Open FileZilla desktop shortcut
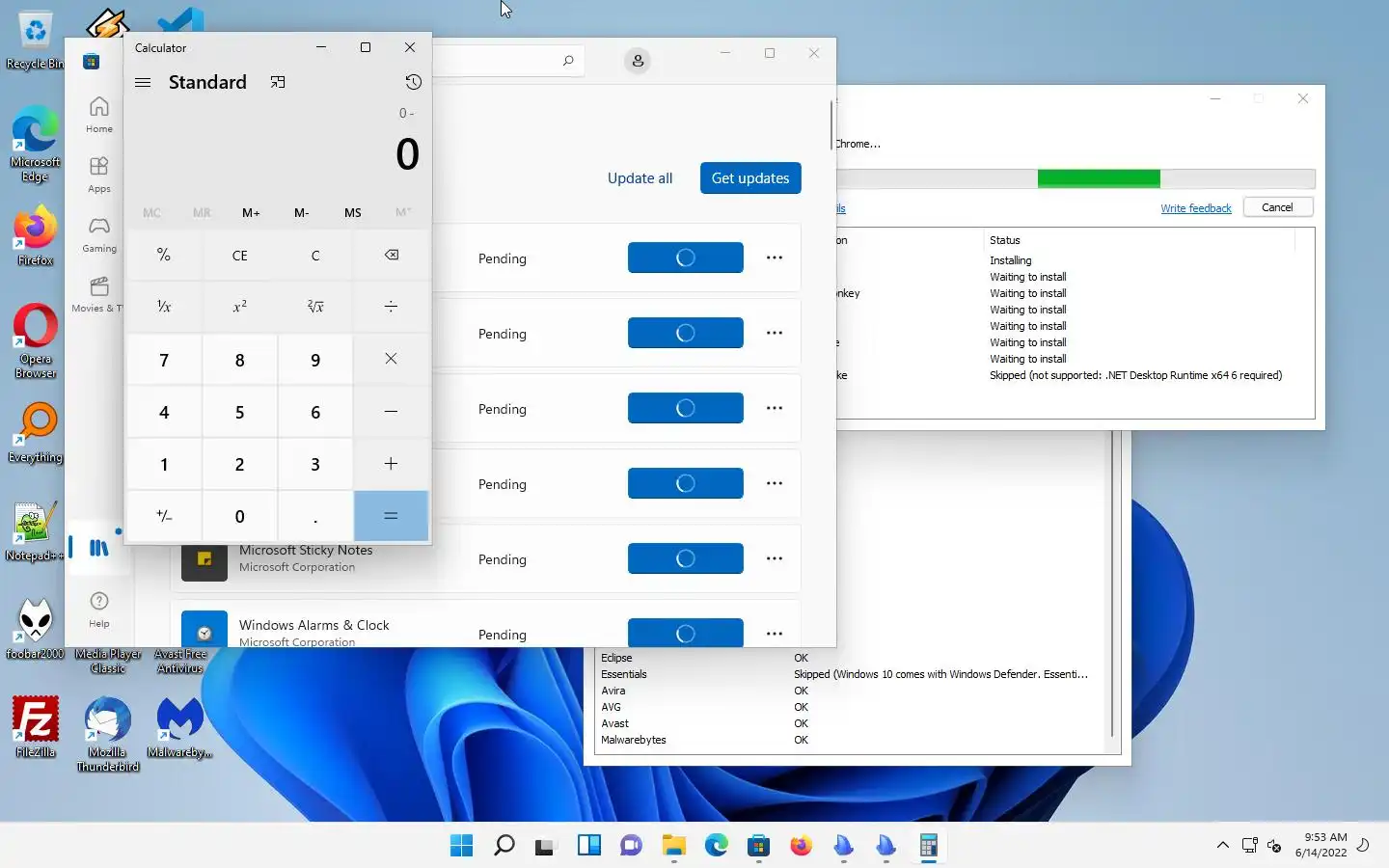This screenshot has width=1389, height=868. (x=36, y=727)
